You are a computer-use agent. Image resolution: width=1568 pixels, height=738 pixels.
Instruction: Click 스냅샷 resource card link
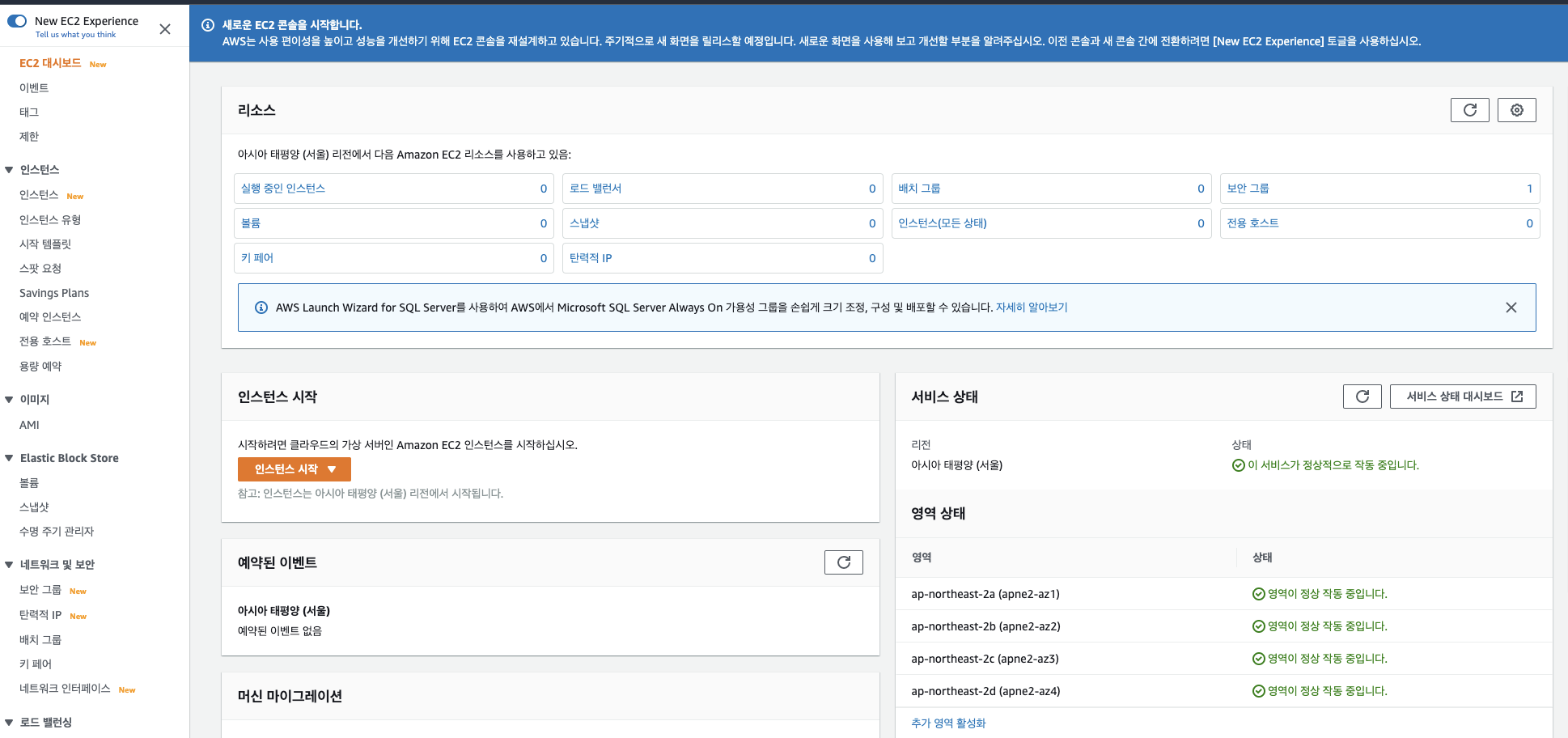[x=584, y=223]
